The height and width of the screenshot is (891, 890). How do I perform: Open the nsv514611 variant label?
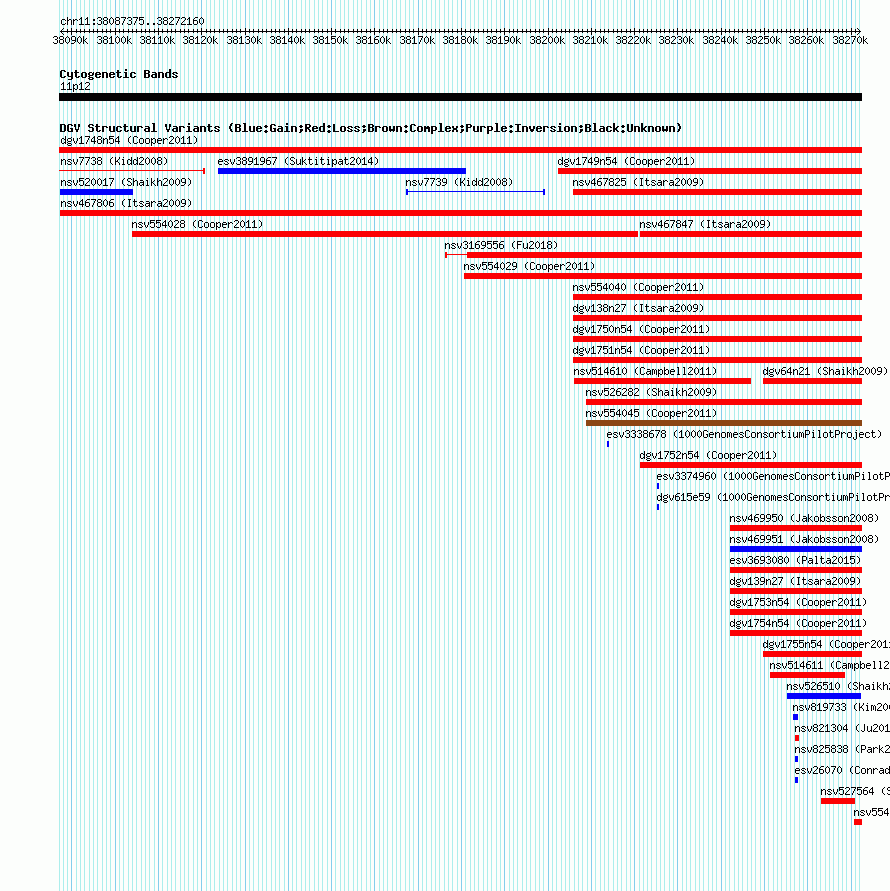coord(829,666)
